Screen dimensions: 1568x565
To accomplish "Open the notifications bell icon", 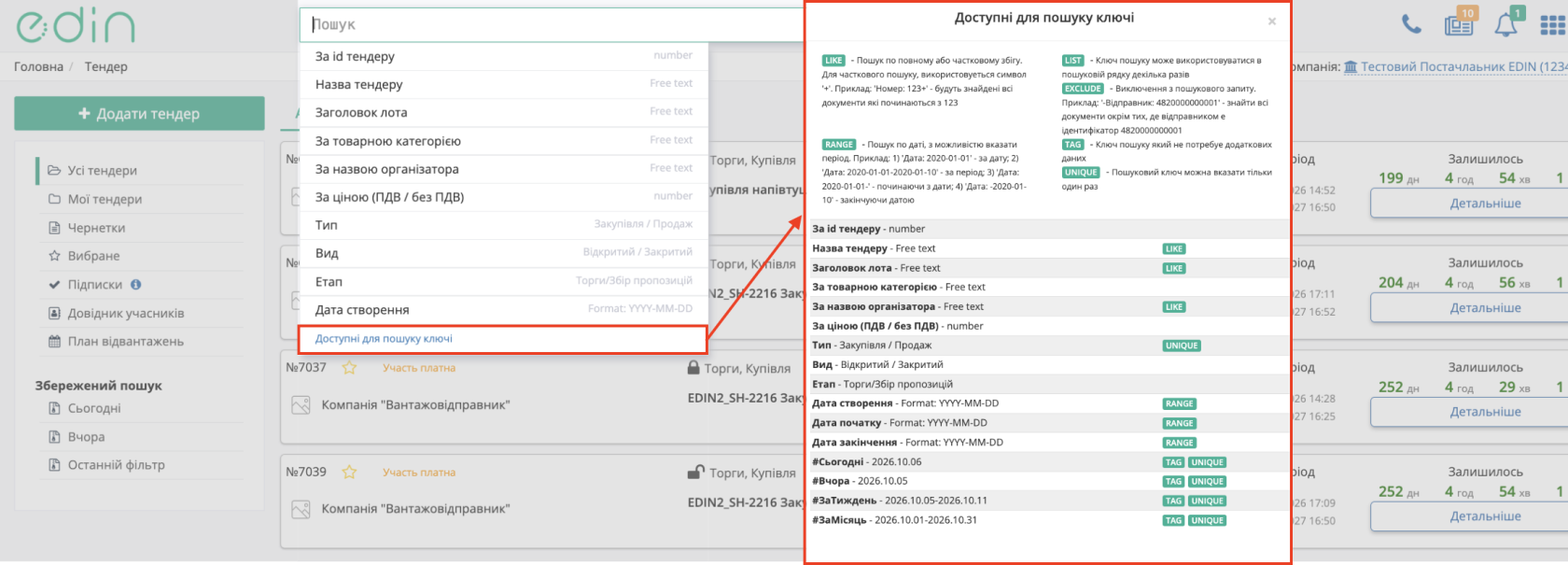I will click(x=1506, y=23).
